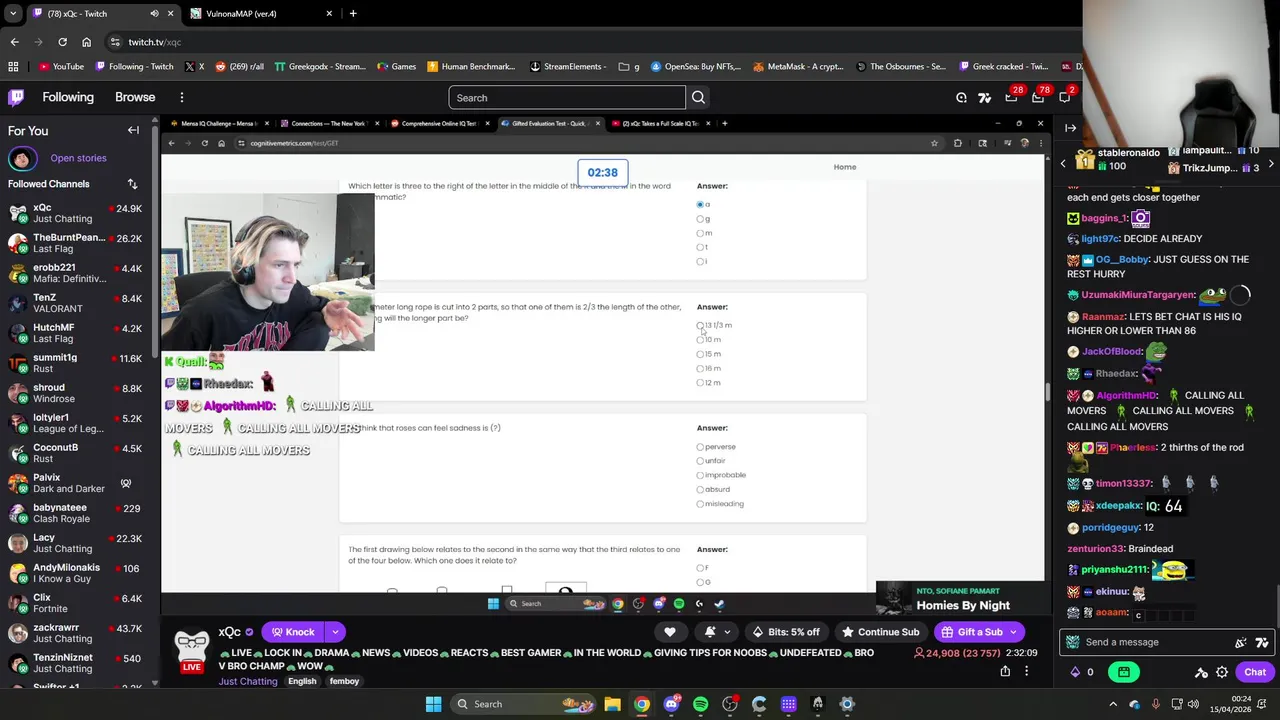Click the Continue Sub button
Screen dimensions: 1280x720
coord(880,632)
